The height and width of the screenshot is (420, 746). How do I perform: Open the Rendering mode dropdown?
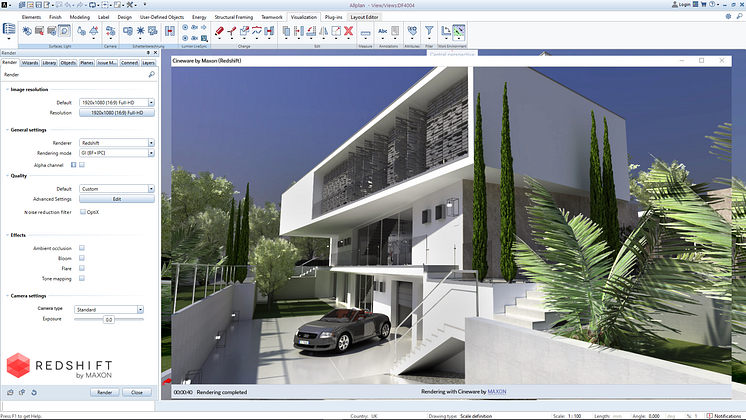pyautogui.click(x=117, y=153)
